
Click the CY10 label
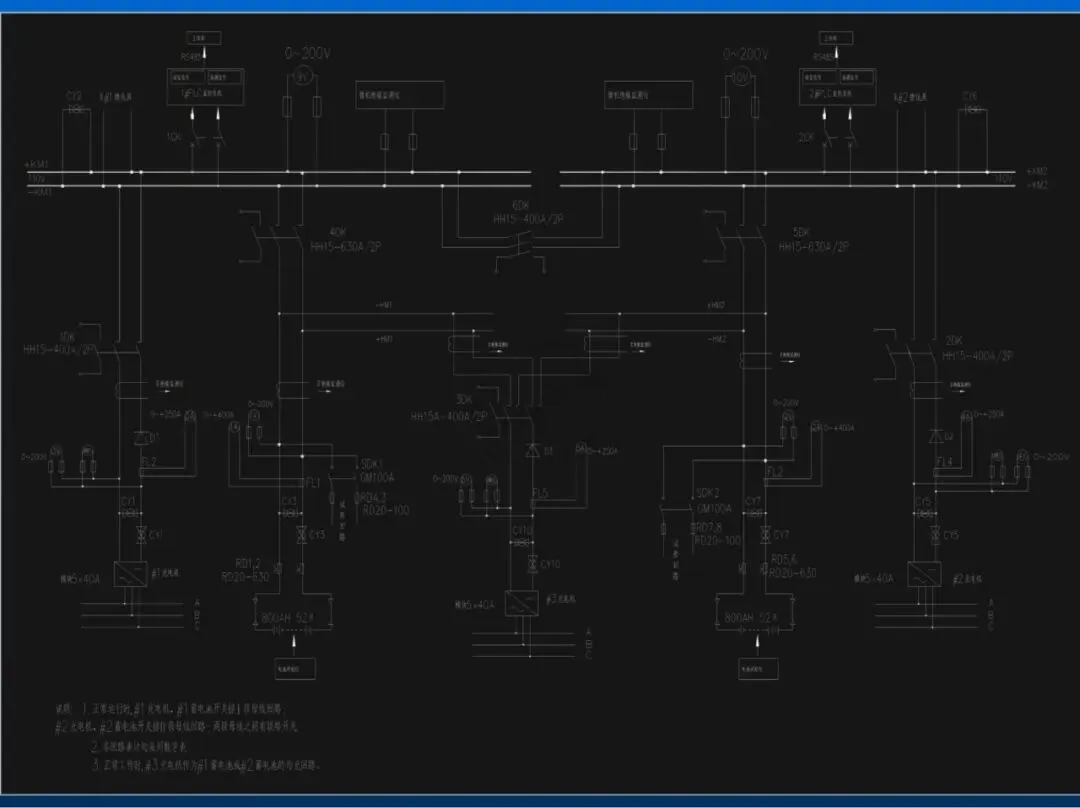tap(550, 564)
